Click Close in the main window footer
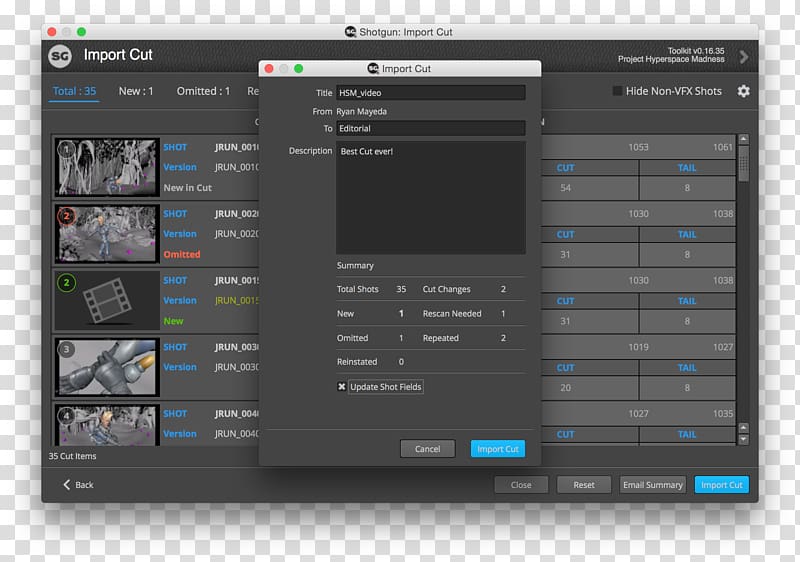The width and height of the screenshot is (800, 562). click(x=521, y=484)
